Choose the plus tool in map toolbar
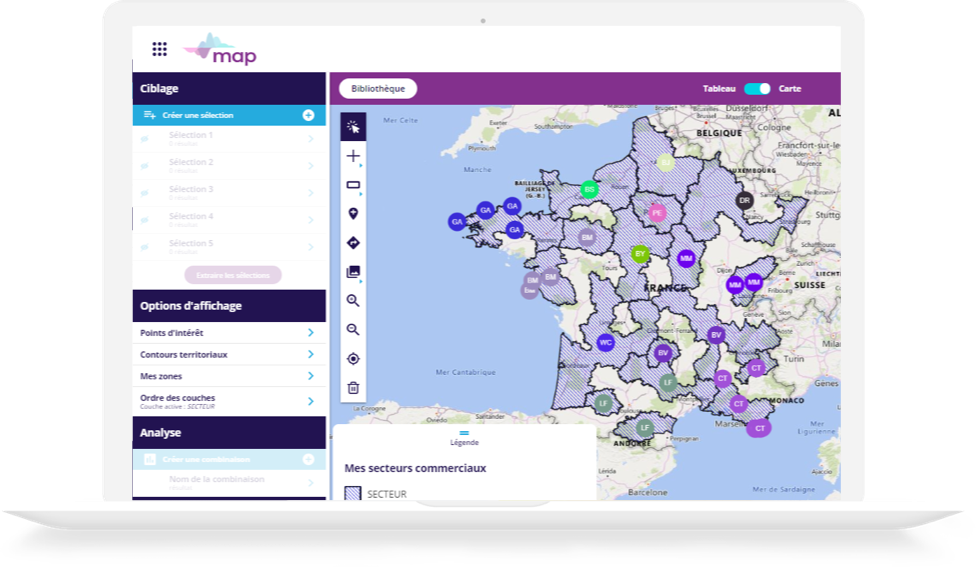Image resolution: width=976 pixels, height=567 pixels. [353, 156]
